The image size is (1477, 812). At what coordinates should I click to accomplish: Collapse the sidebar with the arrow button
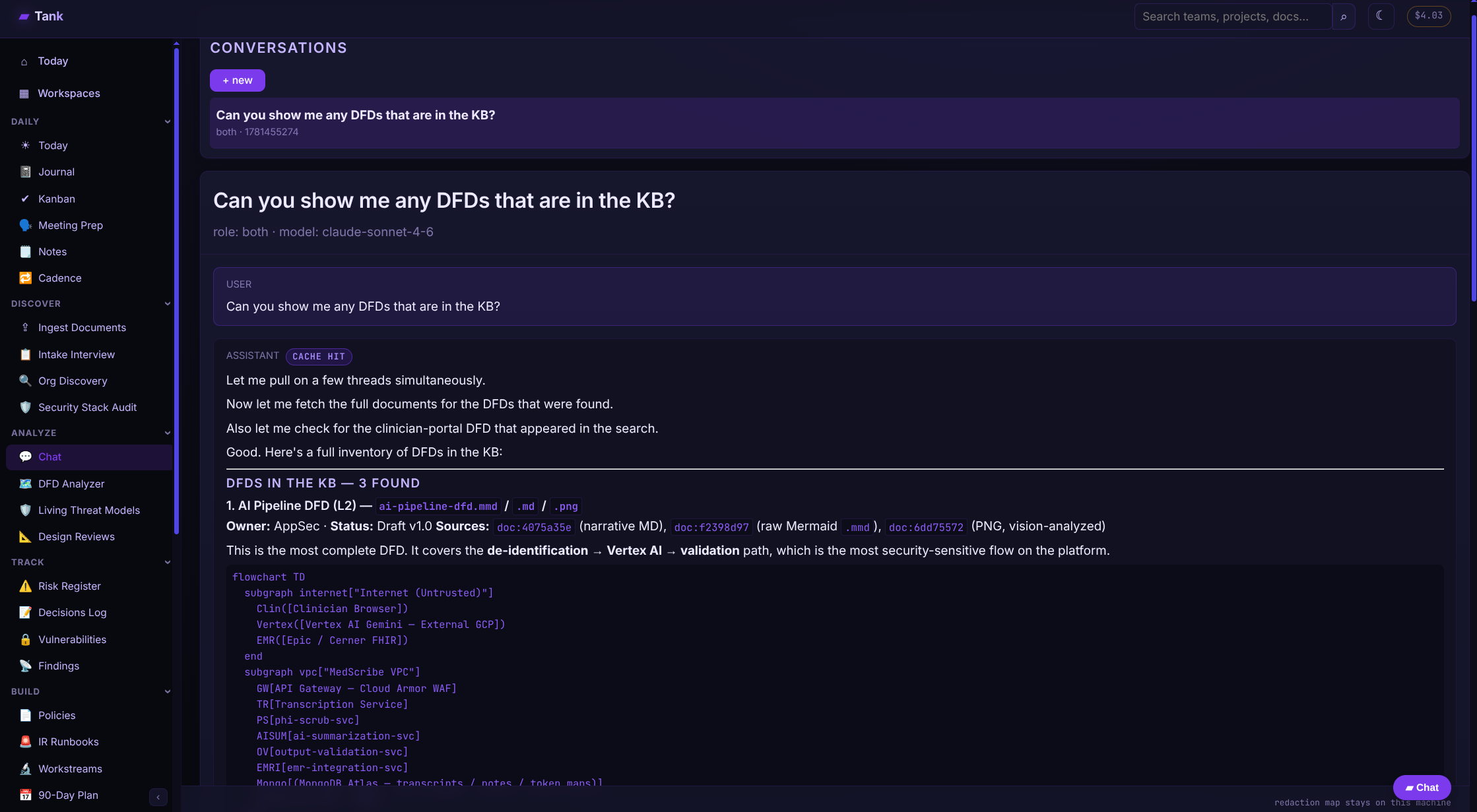[158, 797]
